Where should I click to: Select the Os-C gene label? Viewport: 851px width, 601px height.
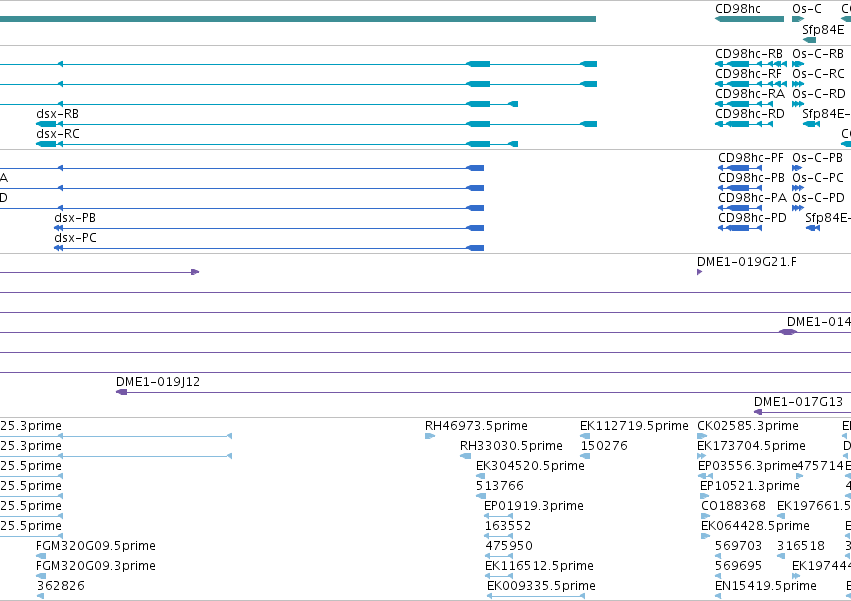[x=806, y=9]
